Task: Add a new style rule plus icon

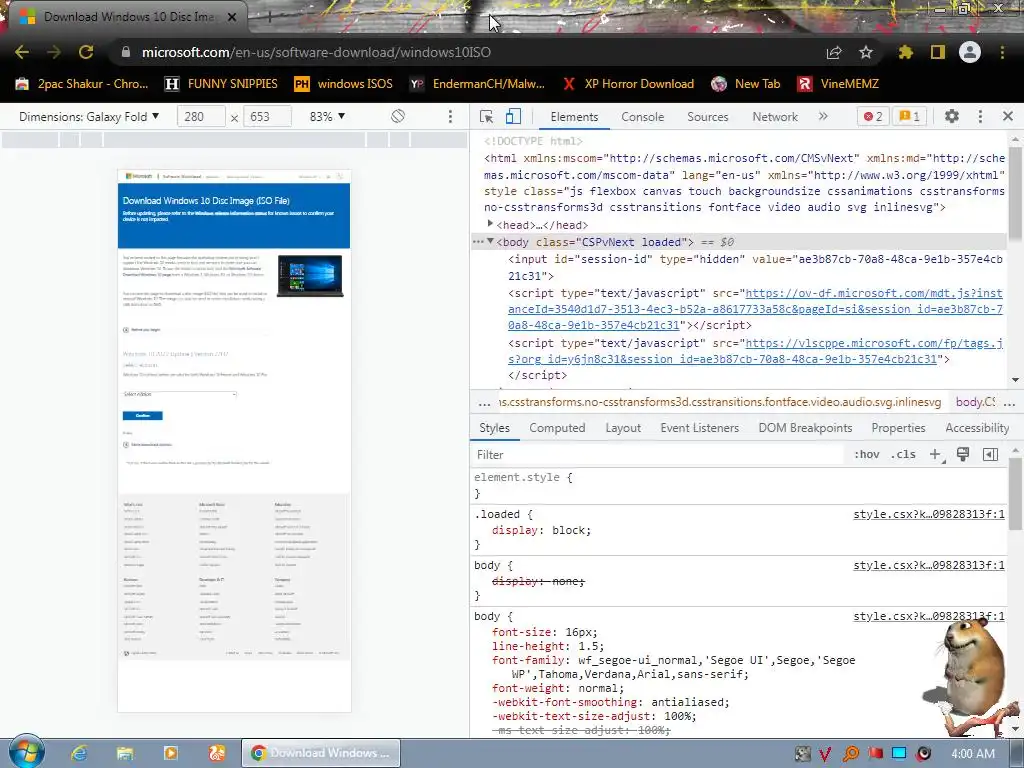Action: 935,455
